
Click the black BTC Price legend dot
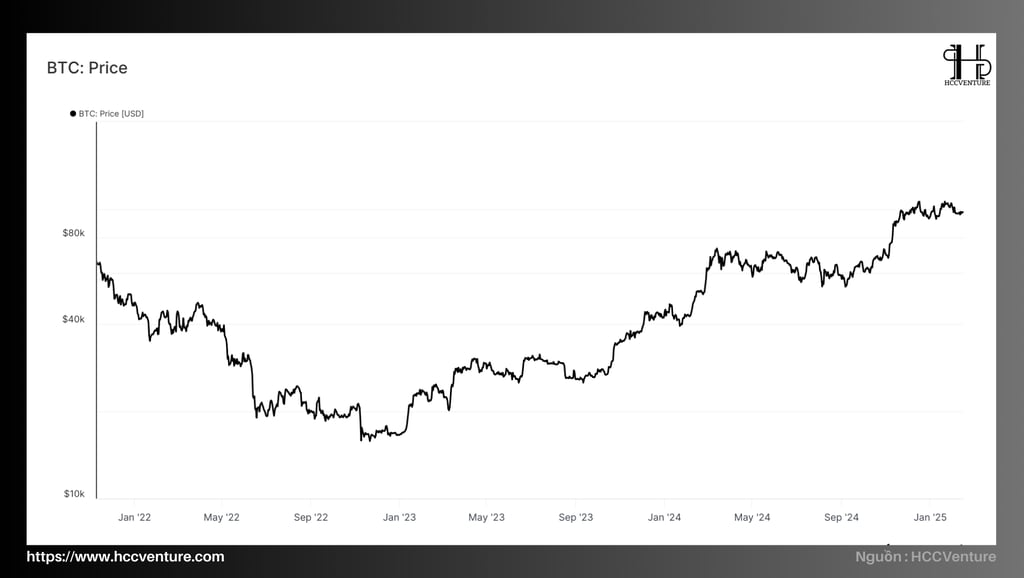[73, 114]
